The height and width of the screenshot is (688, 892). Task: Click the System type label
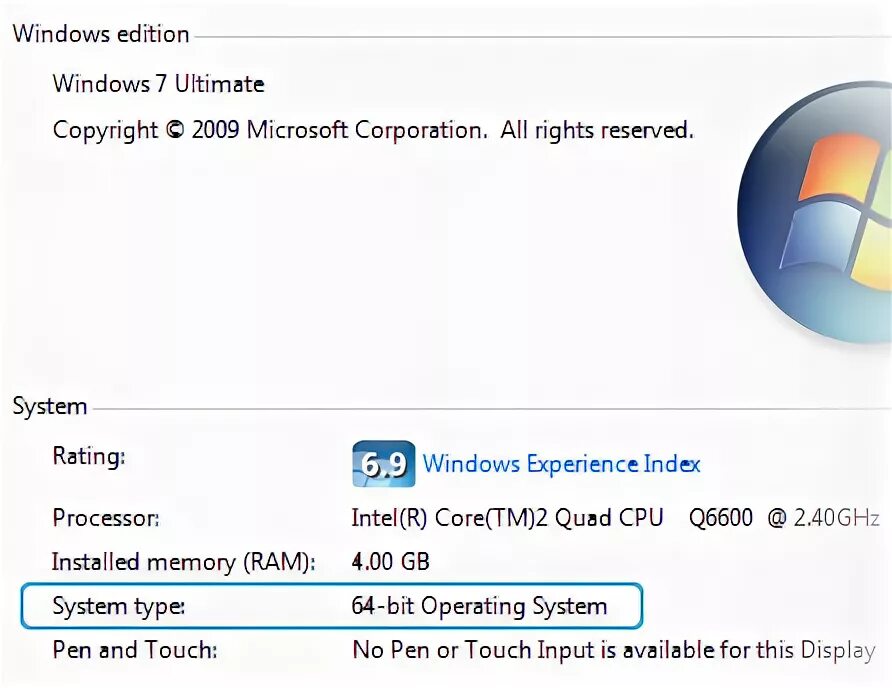[x=119, y=606]
